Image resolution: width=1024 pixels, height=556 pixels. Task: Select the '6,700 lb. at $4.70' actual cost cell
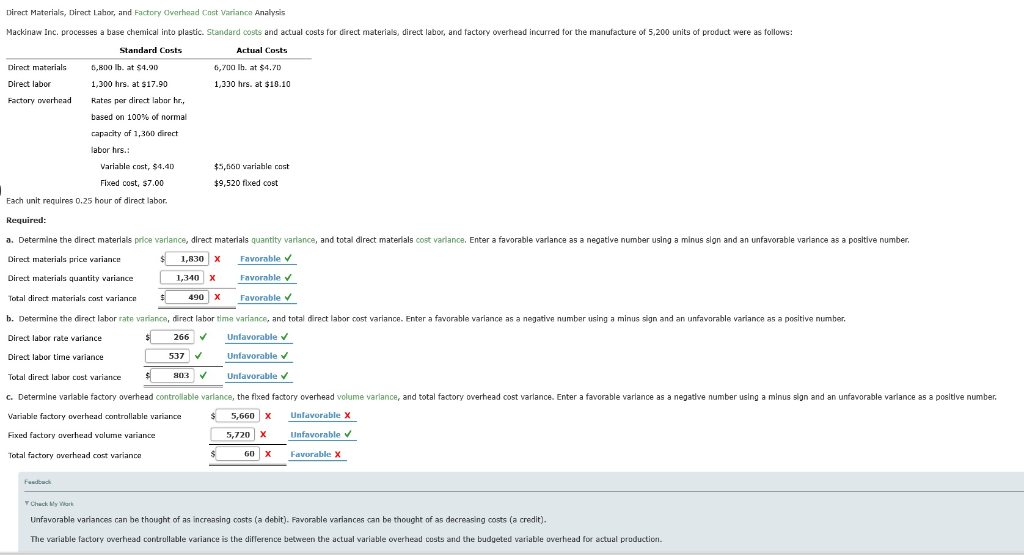point(248,67)
